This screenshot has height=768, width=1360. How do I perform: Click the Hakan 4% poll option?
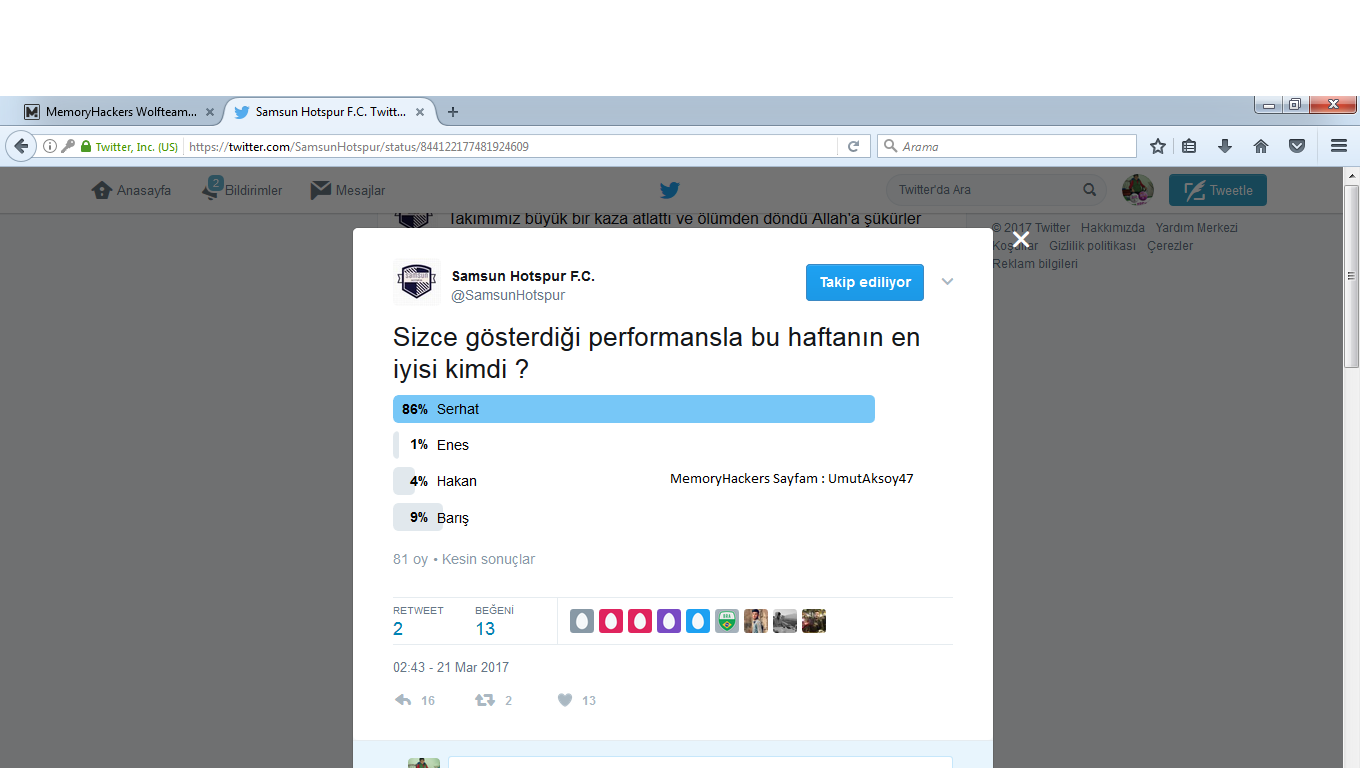click(x=435, y=481)
